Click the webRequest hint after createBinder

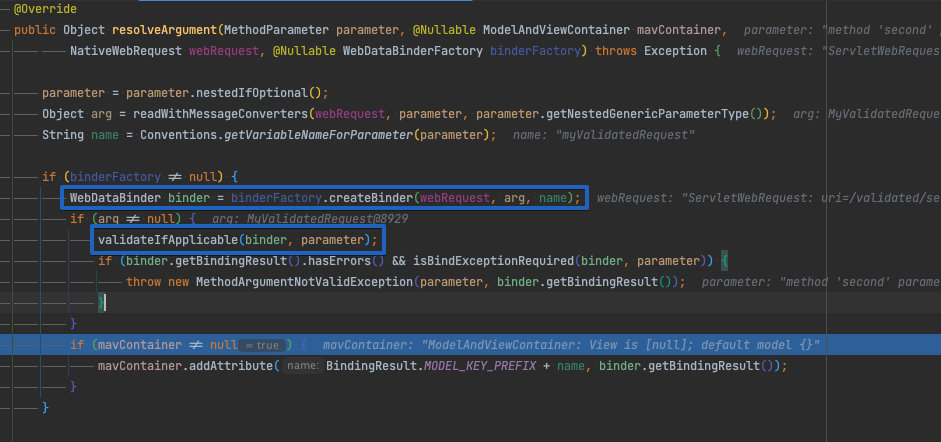coord(769,199)
